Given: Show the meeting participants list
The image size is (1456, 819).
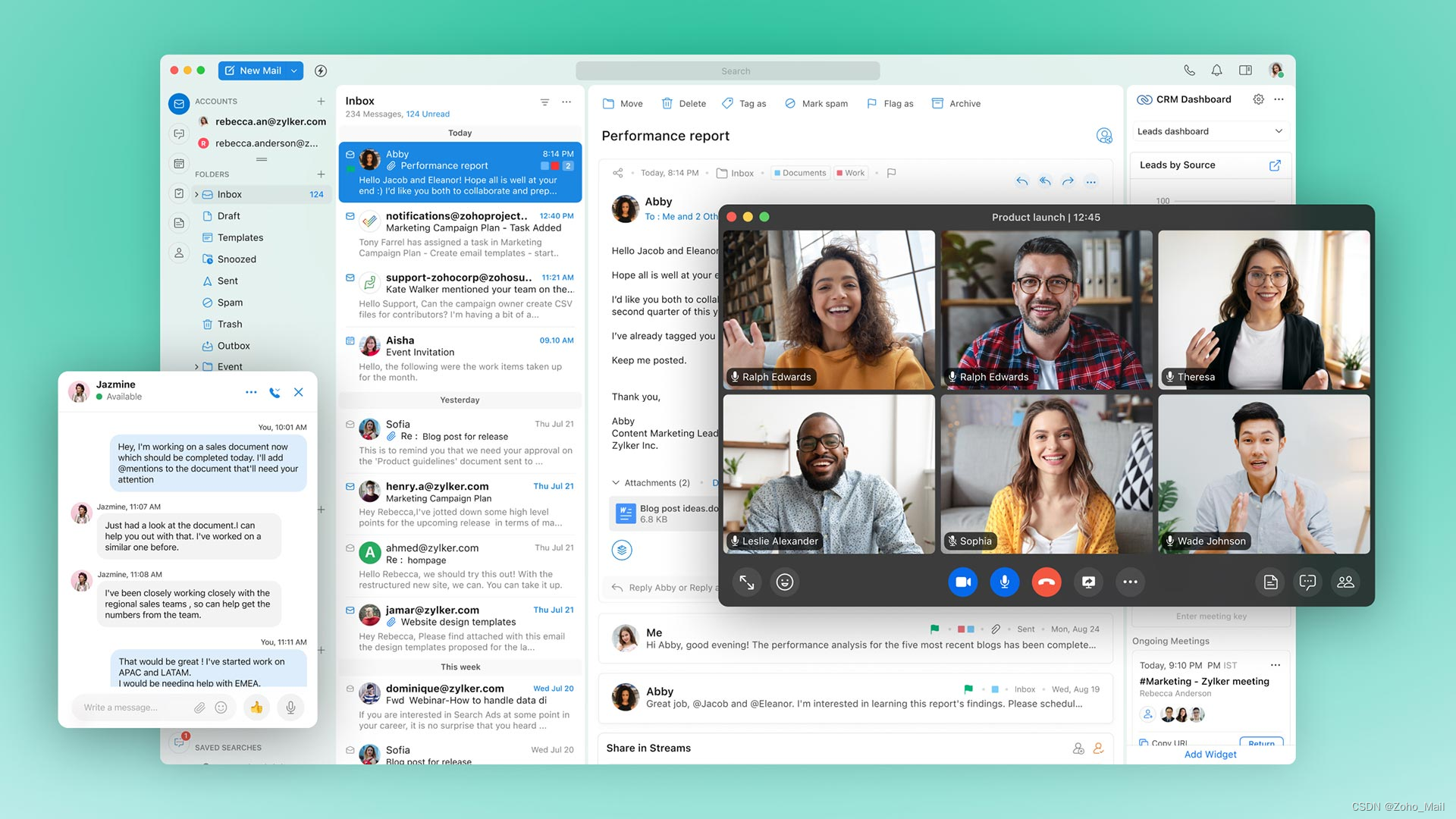Looking at the screenshot, I should 1345,582.
